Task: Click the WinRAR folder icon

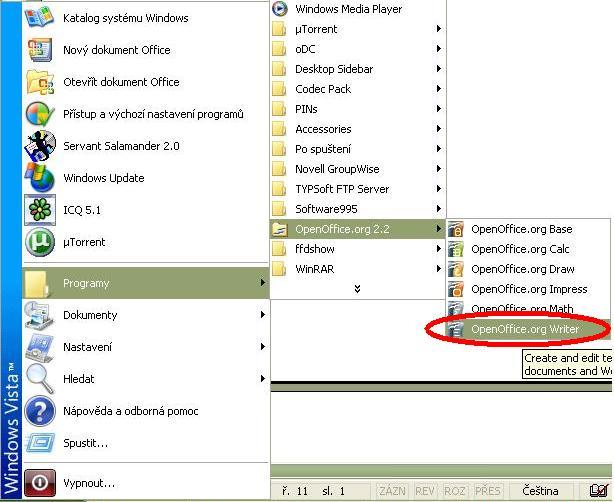Action: click(280, 269)
